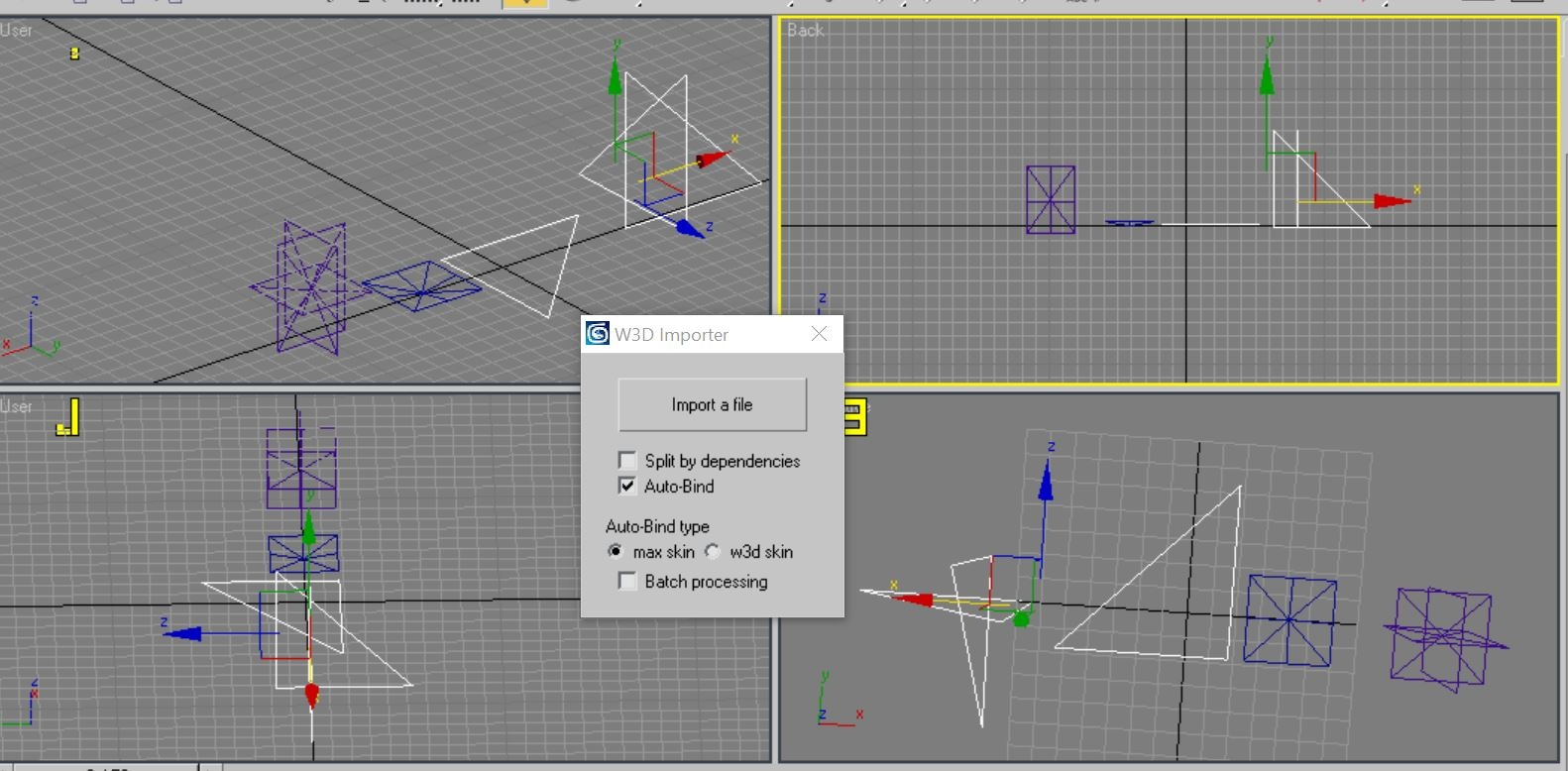1568x771 pixels.
Task: Open the upper-left User viewport label menu
Action: pos(16,31)
